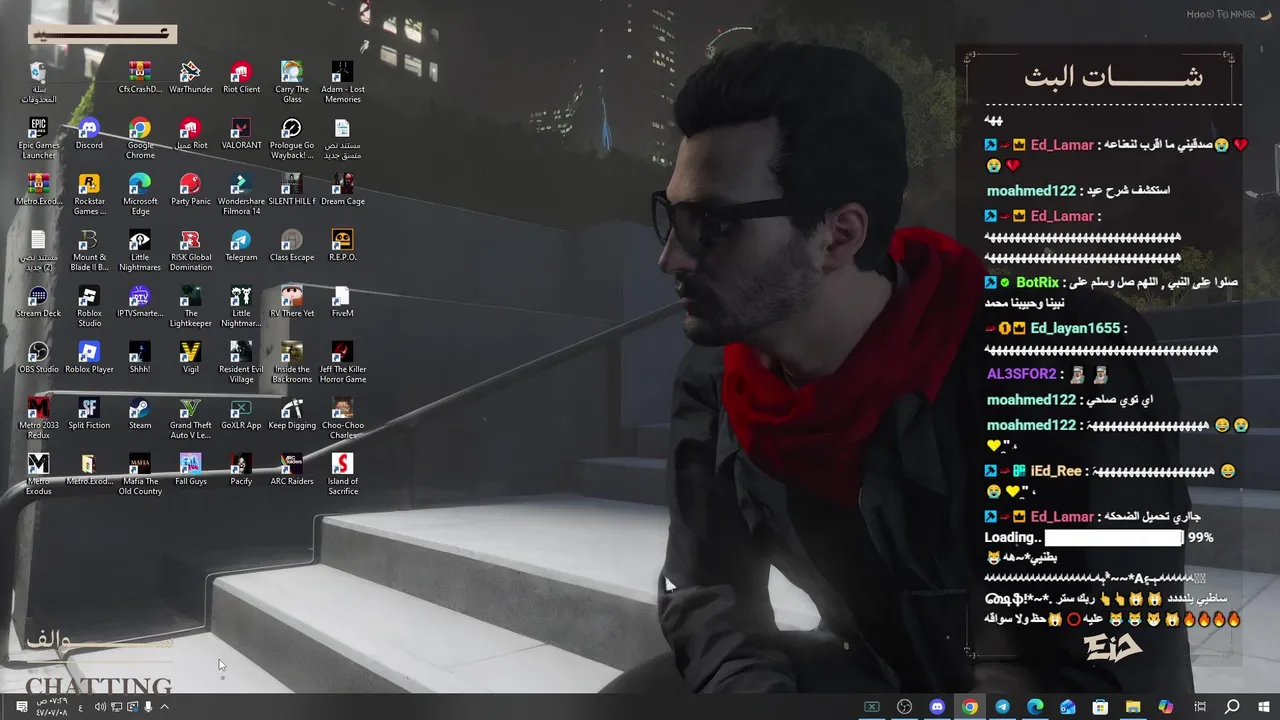The height and width of the screenshot is (720, 1280).
Task: Open Mafia The Old Country shortcut
Action: click(x=140, y=474)
